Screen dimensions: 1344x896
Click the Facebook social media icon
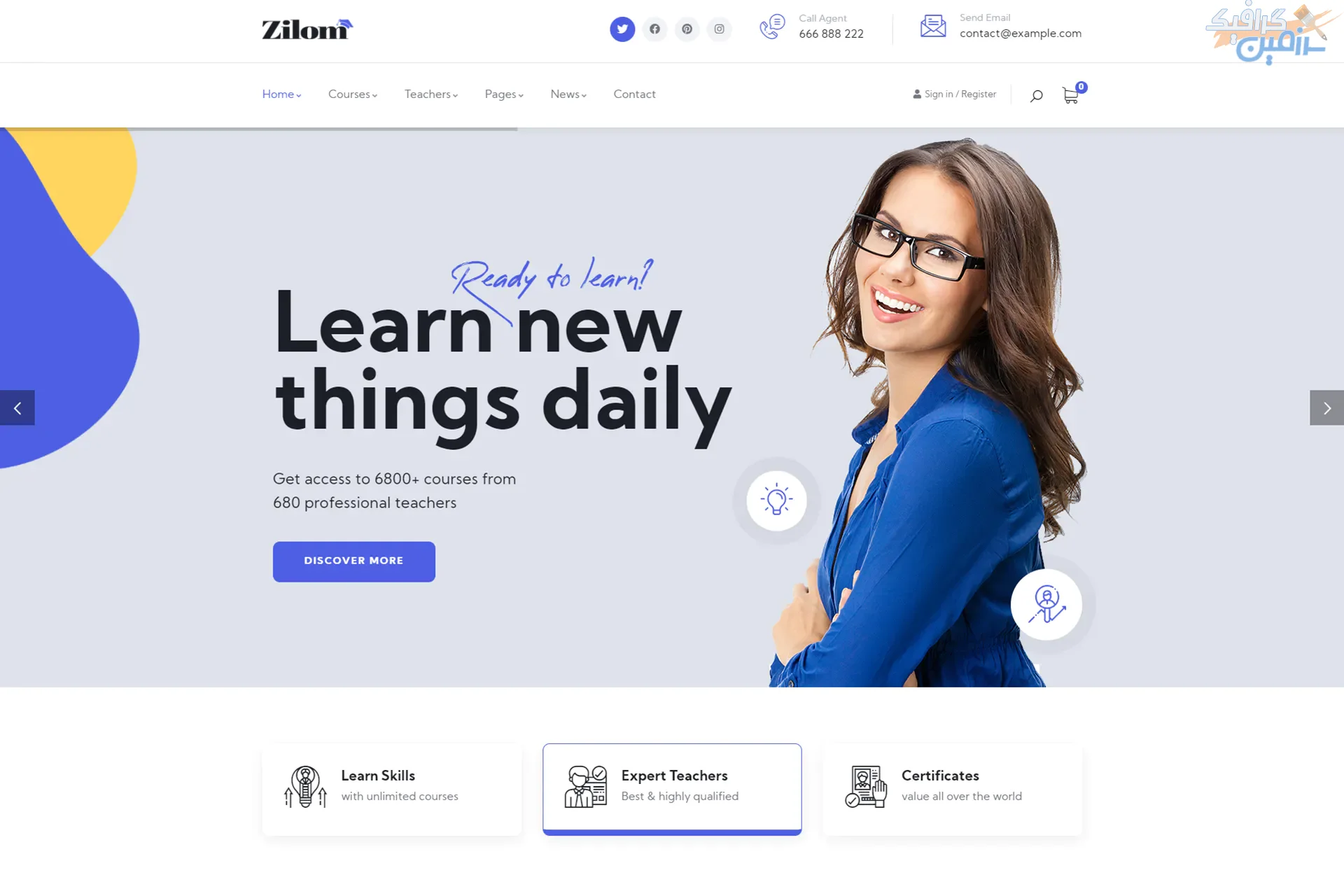coord(654,29)
